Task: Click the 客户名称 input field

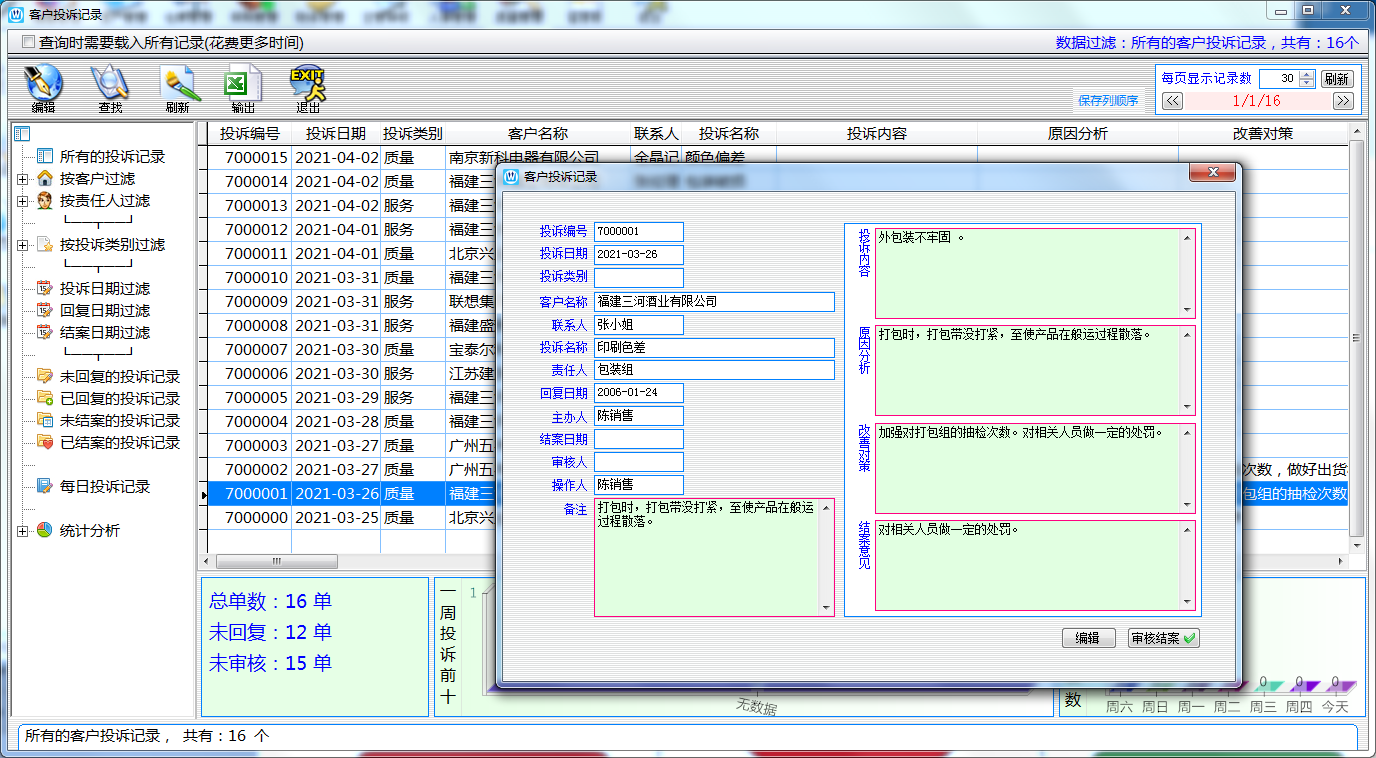Action: pos(714,301)
